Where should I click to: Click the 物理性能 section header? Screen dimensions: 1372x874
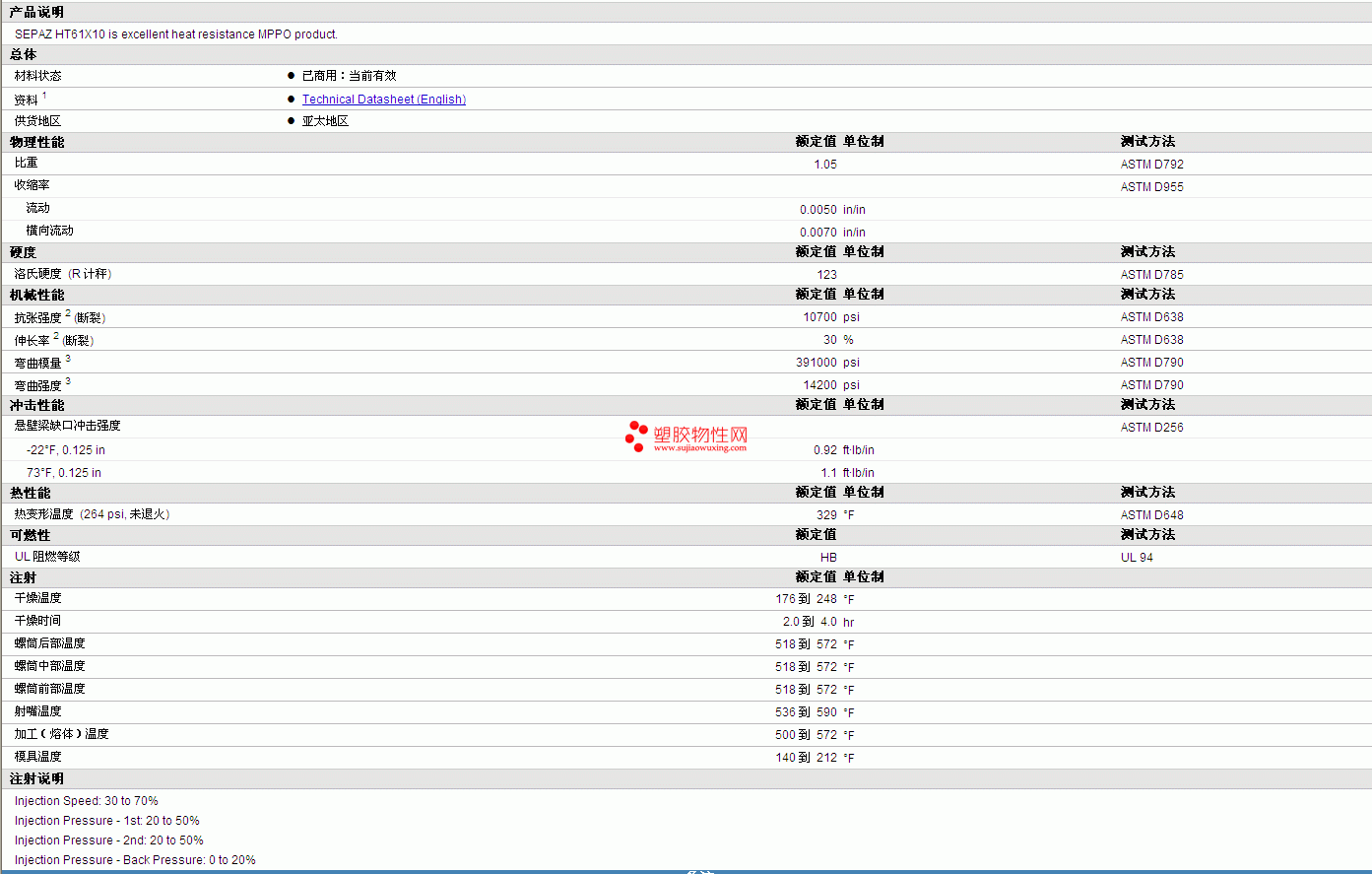pyautogui.click(x=36, y=142)
